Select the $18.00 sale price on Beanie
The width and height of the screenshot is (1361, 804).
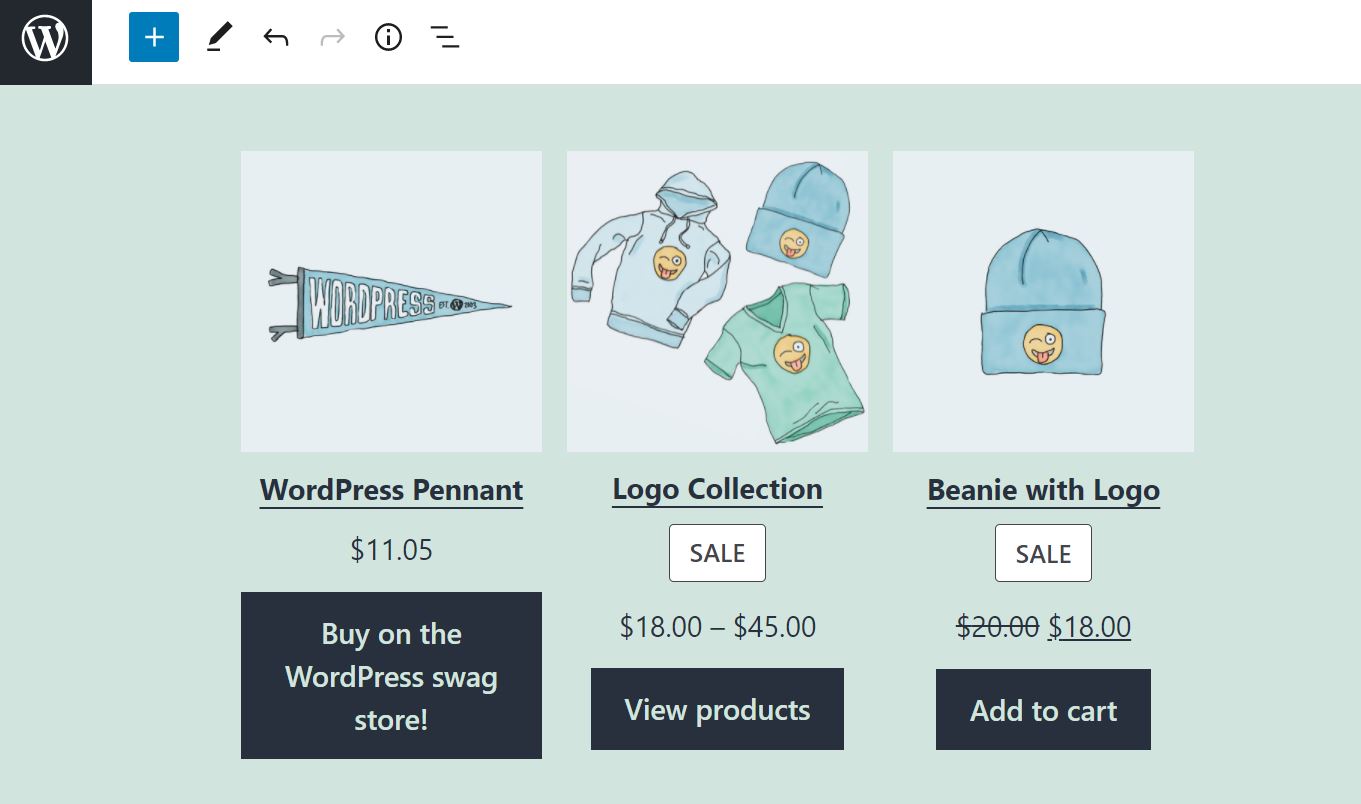1089,626
